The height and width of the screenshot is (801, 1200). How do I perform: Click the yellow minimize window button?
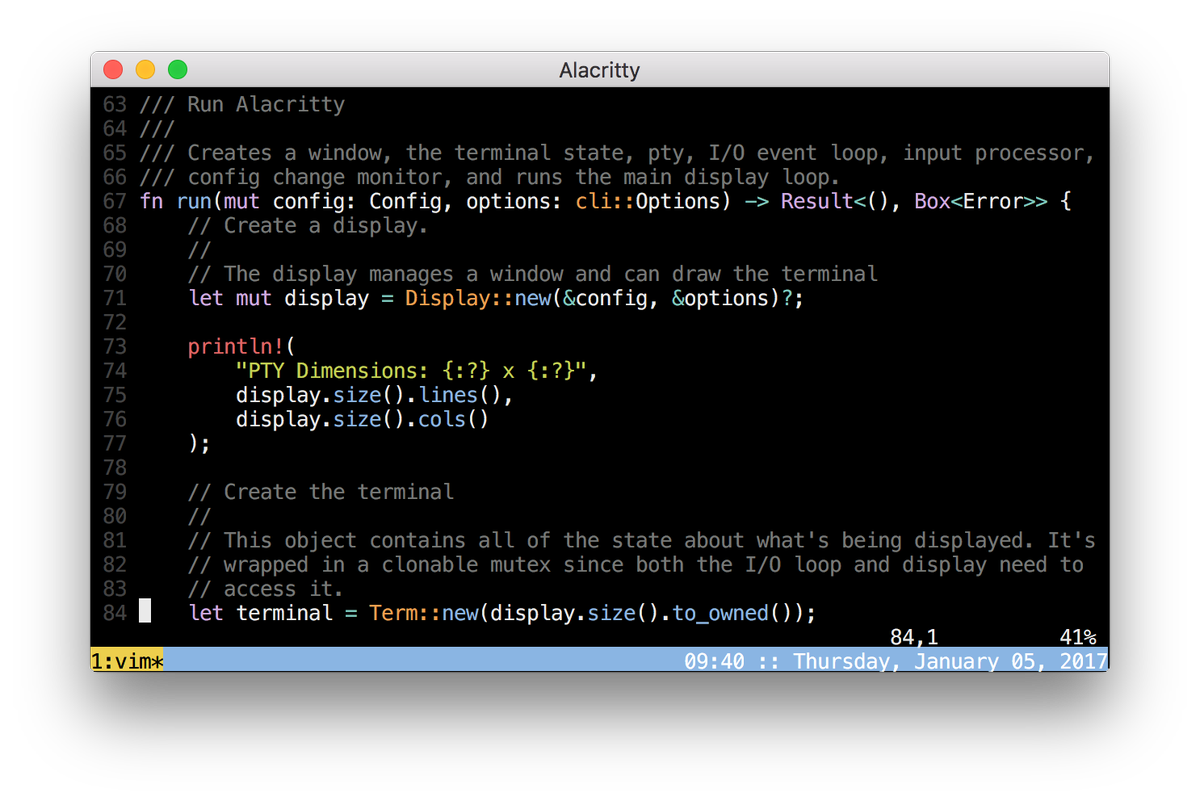point(145,70)
